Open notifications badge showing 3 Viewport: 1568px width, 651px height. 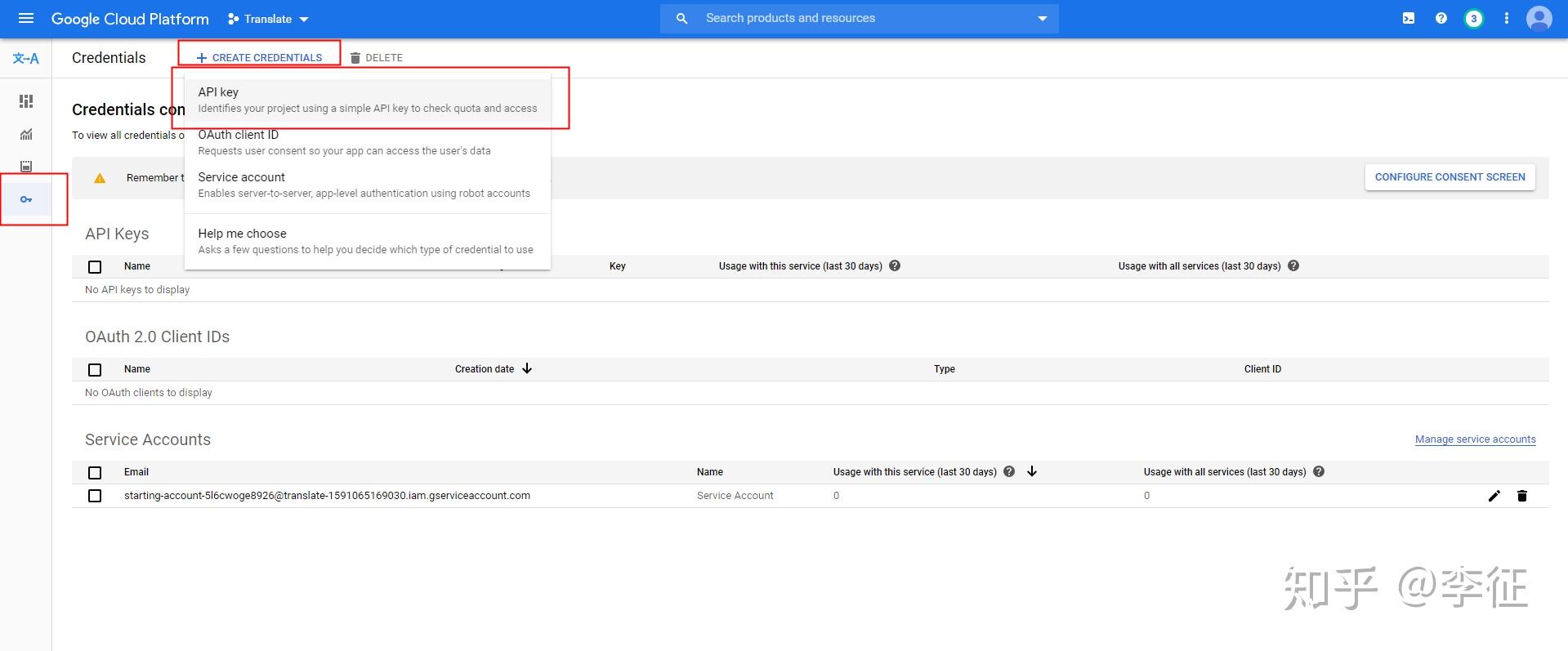tap(1473, 18)
